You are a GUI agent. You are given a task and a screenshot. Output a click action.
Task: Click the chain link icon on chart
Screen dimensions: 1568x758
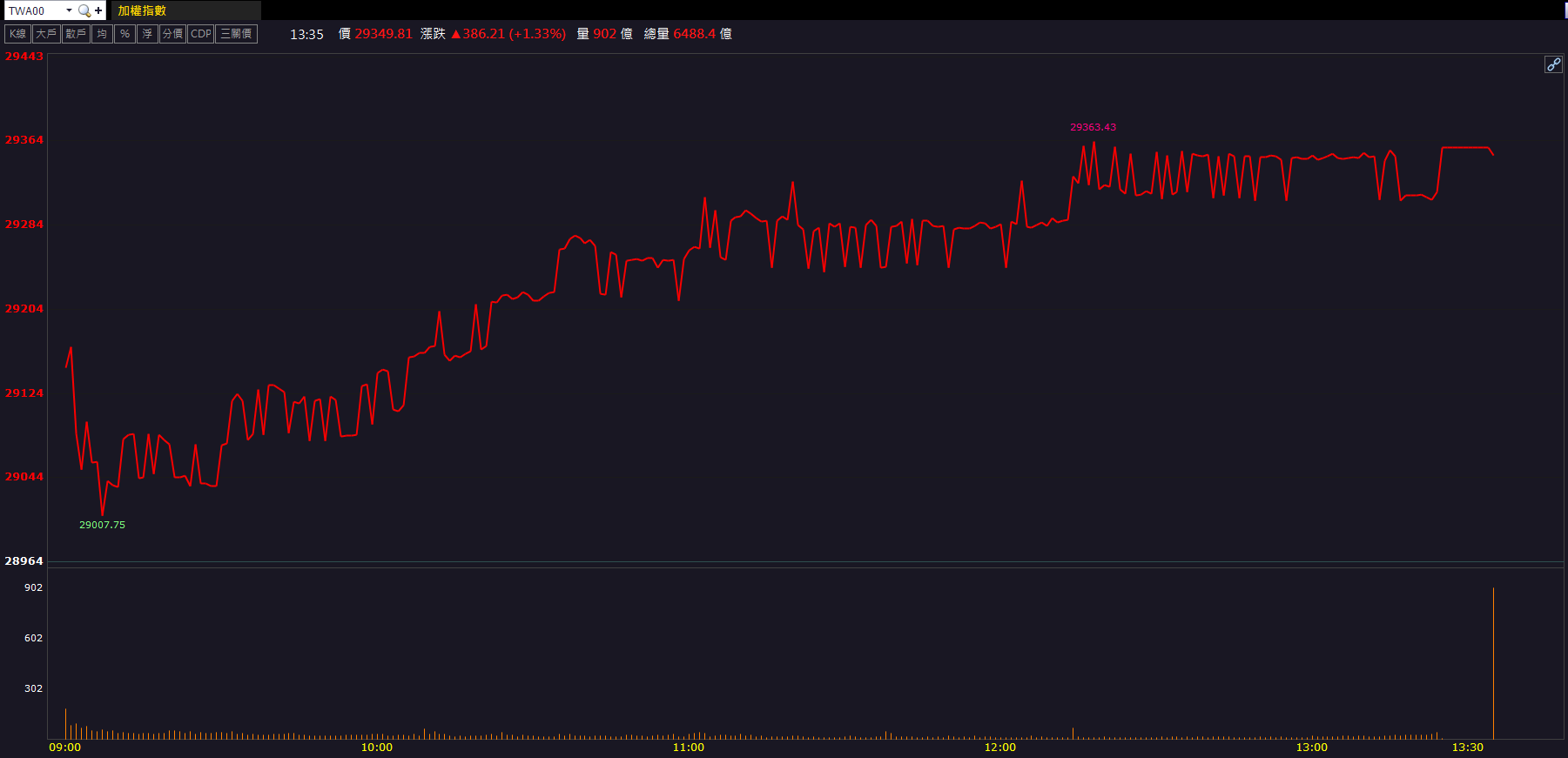[x=1553, y=64]
